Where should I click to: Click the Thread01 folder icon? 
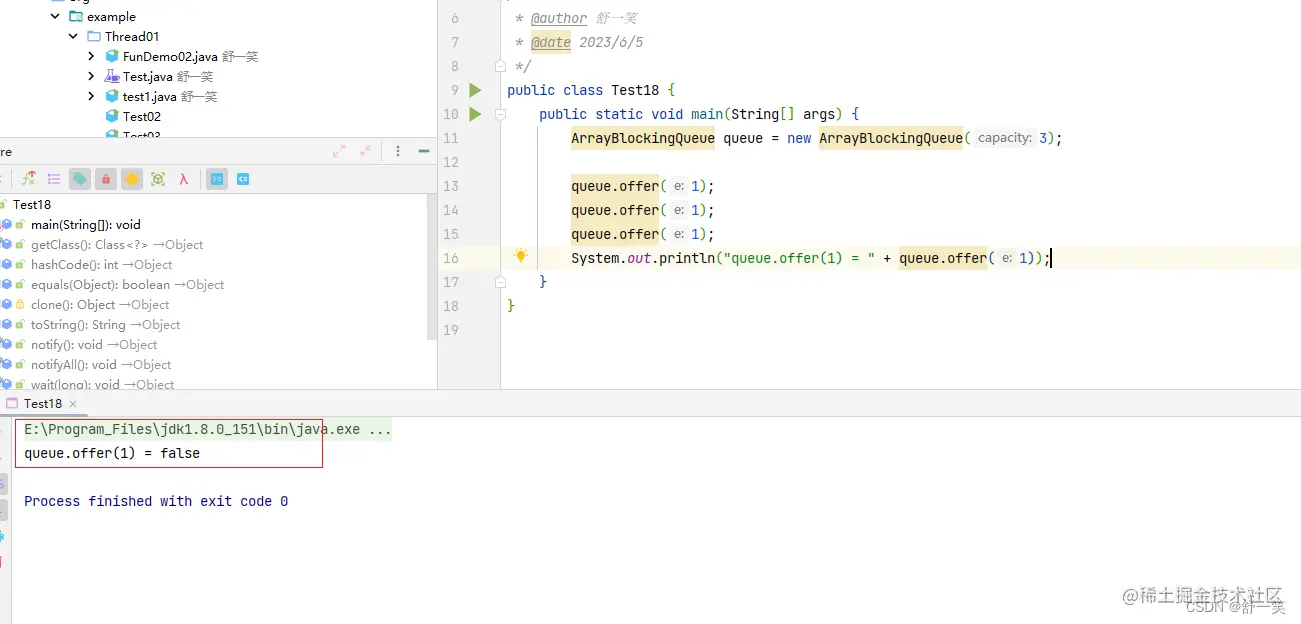94,37
